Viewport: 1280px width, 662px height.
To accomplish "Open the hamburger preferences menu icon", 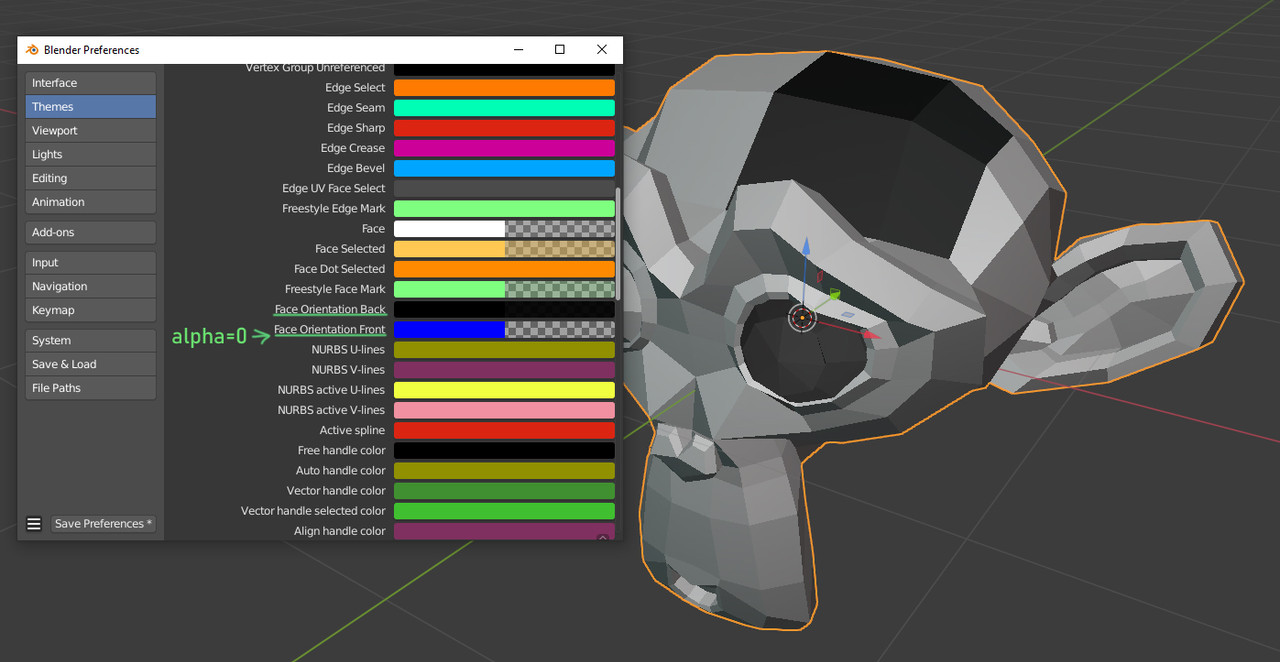I will point(34,524).
